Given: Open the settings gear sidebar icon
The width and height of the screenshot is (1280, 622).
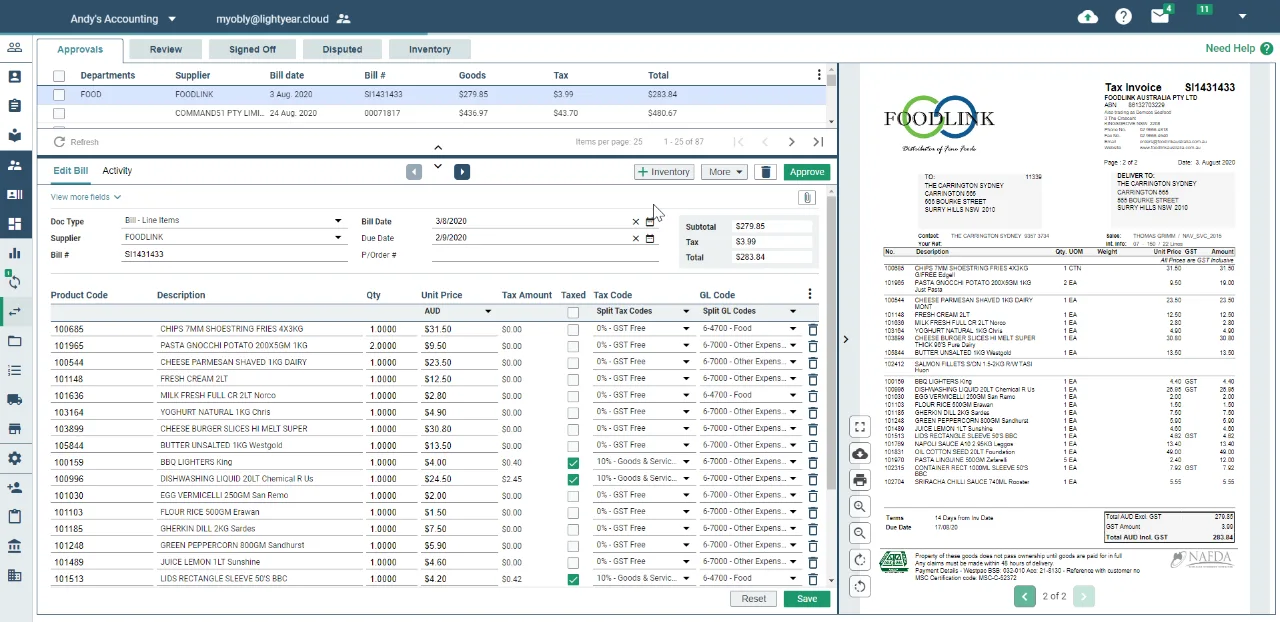Looking at the screenshot, I should [x=15, y=458].
